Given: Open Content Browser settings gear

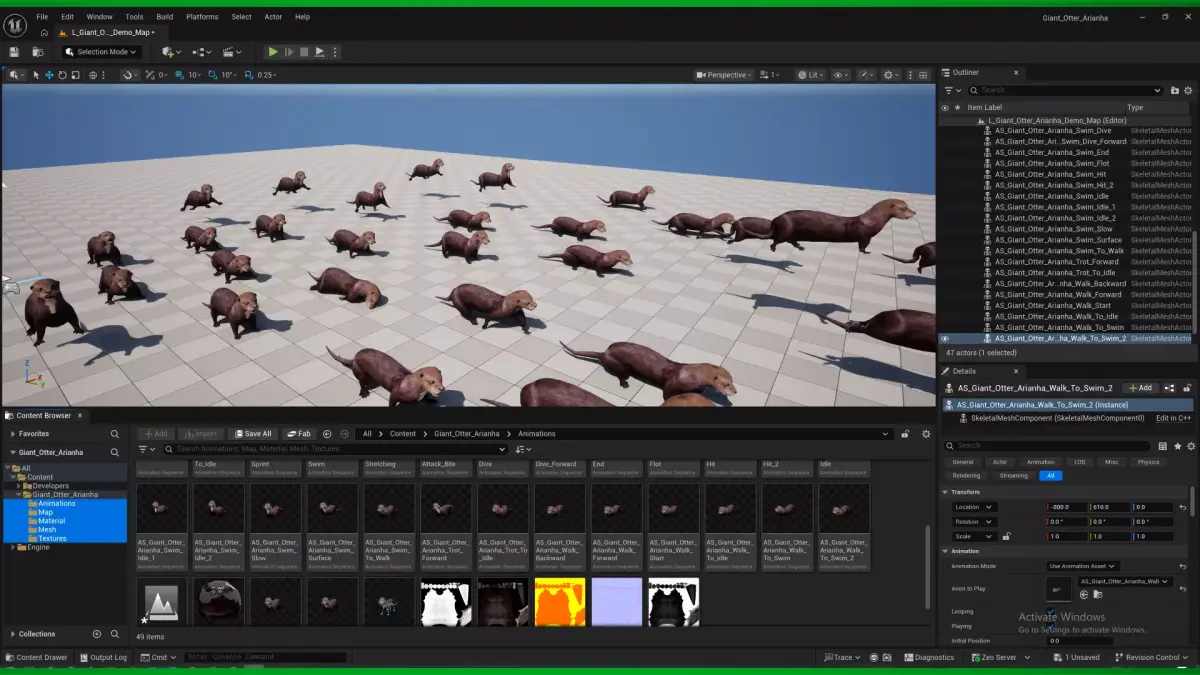Looking at the screenshot, I should click(926, 434).
